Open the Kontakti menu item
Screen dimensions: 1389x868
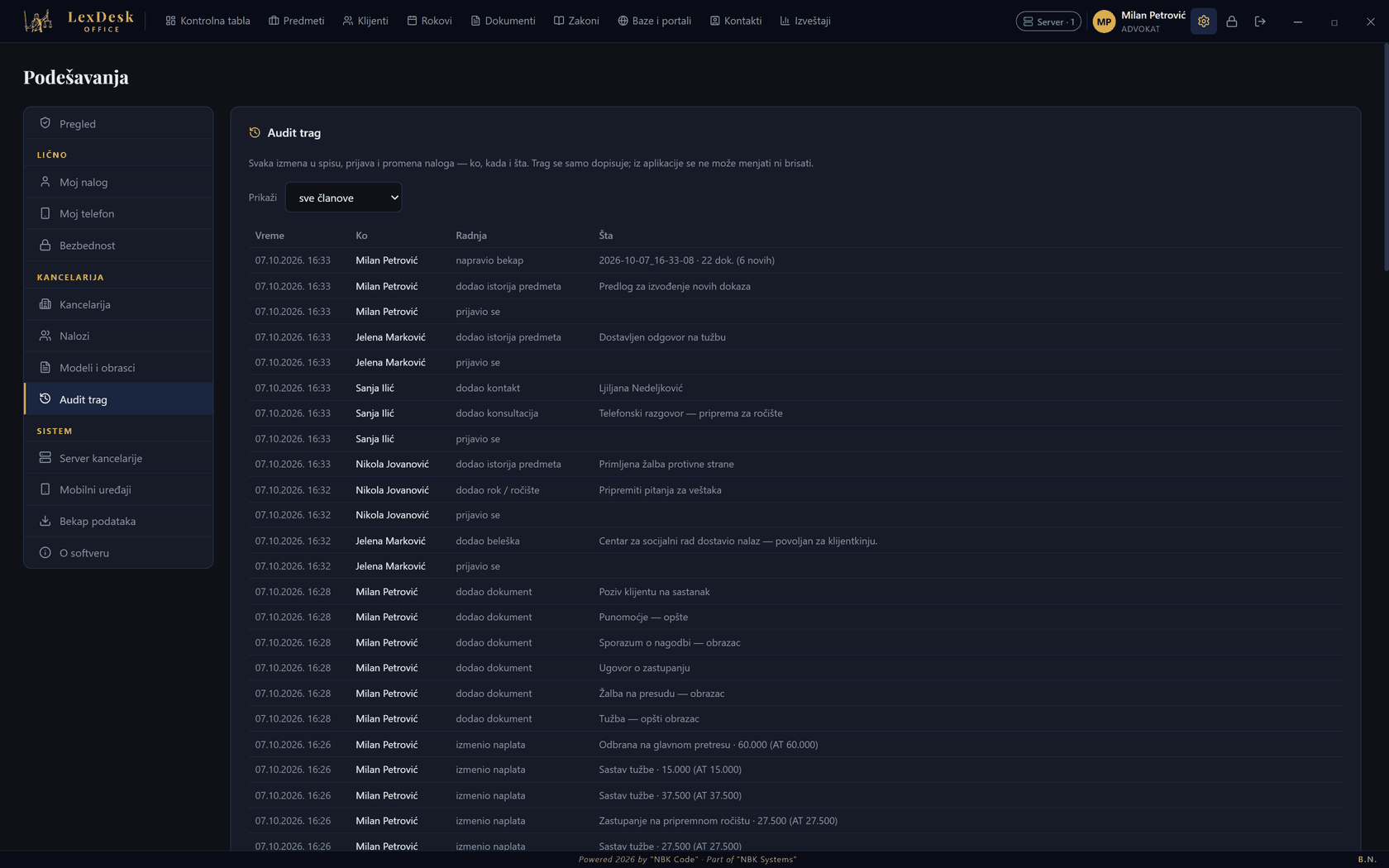tap(735, 21)
